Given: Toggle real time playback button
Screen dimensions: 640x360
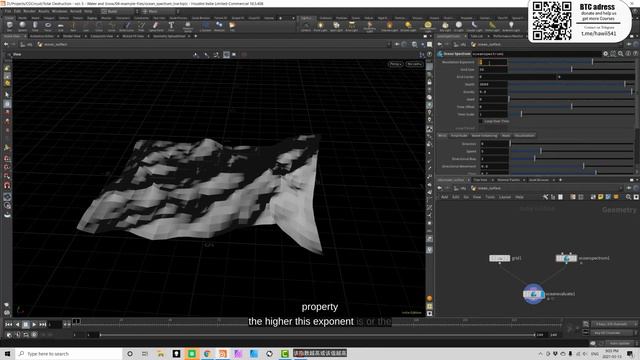Looking at the screenshot, I should 10,334.
